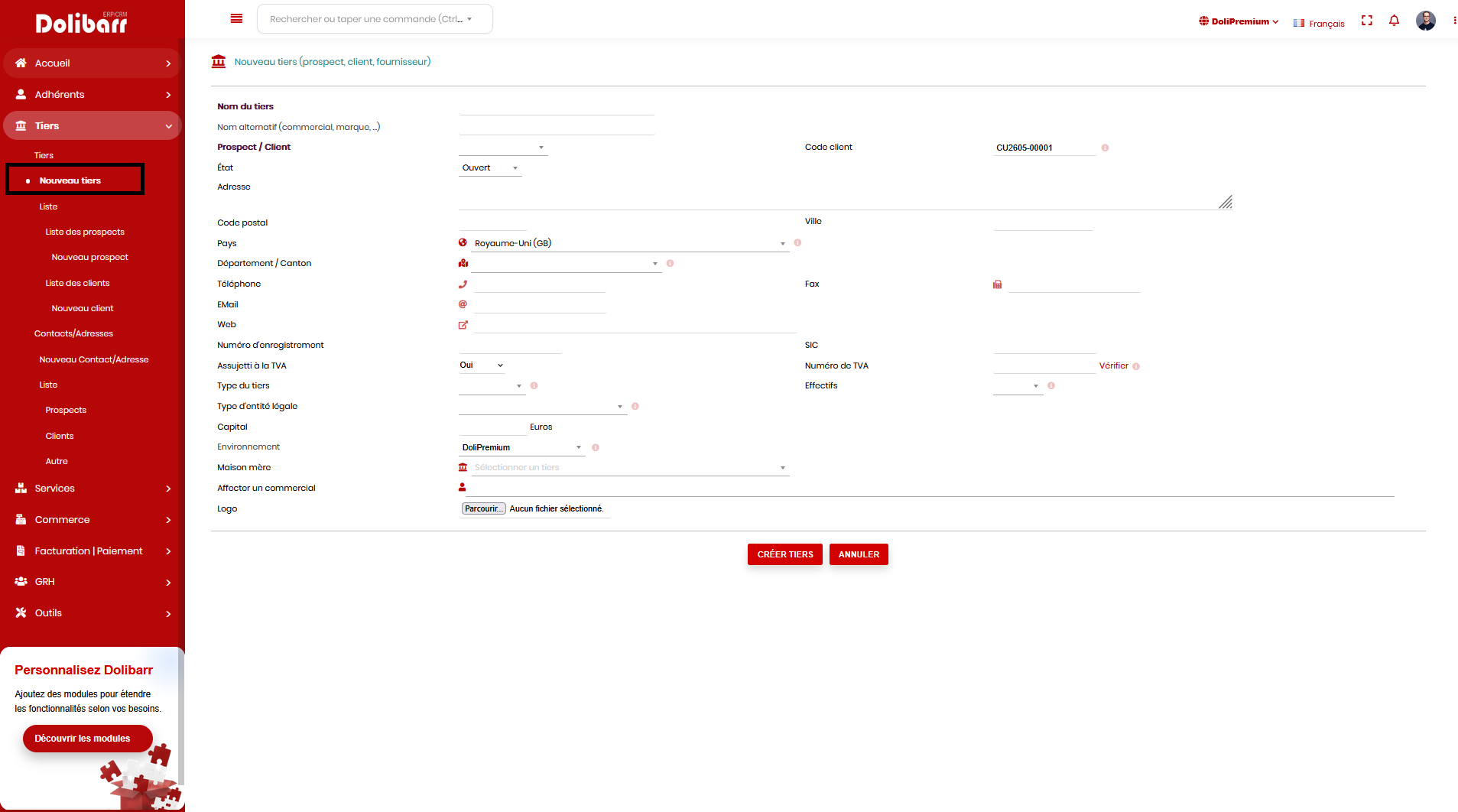Open Environnement dropdown DoliPremium
This screenshot has height=812, width=1458.
click(521, 447)
